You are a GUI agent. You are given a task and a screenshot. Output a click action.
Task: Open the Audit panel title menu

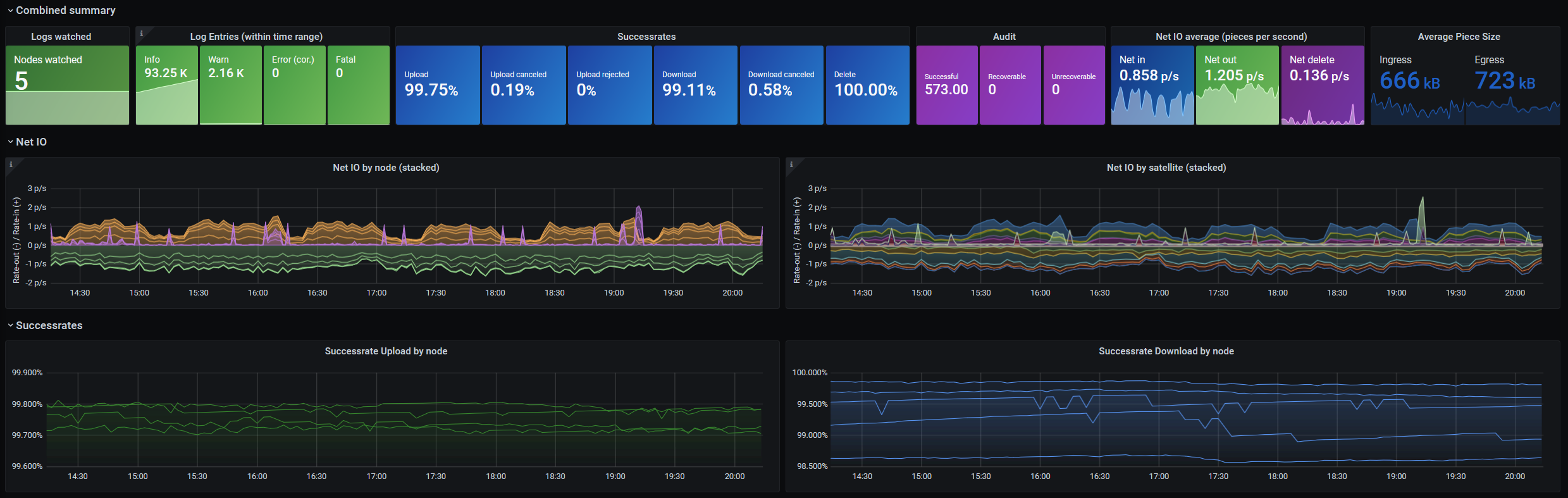[1004, 37]
